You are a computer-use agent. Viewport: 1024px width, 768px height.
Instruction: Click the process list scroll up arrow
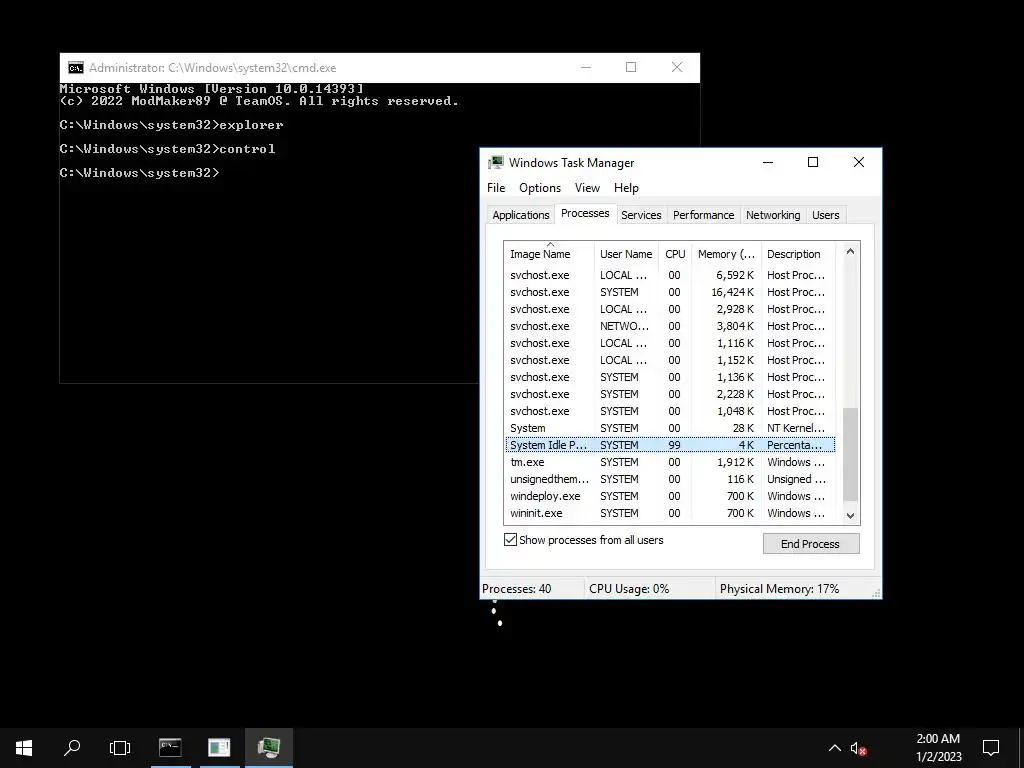tap(850, 251)
